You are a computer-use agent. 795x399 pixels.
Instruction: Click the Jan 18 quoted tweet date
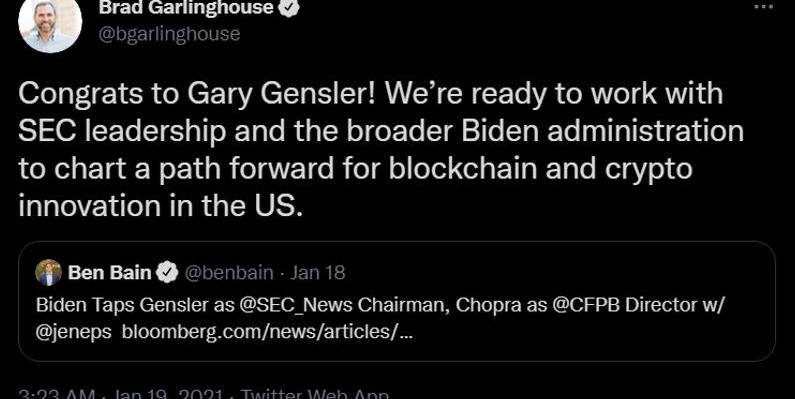pyautogui.click(x=317, y=273)
